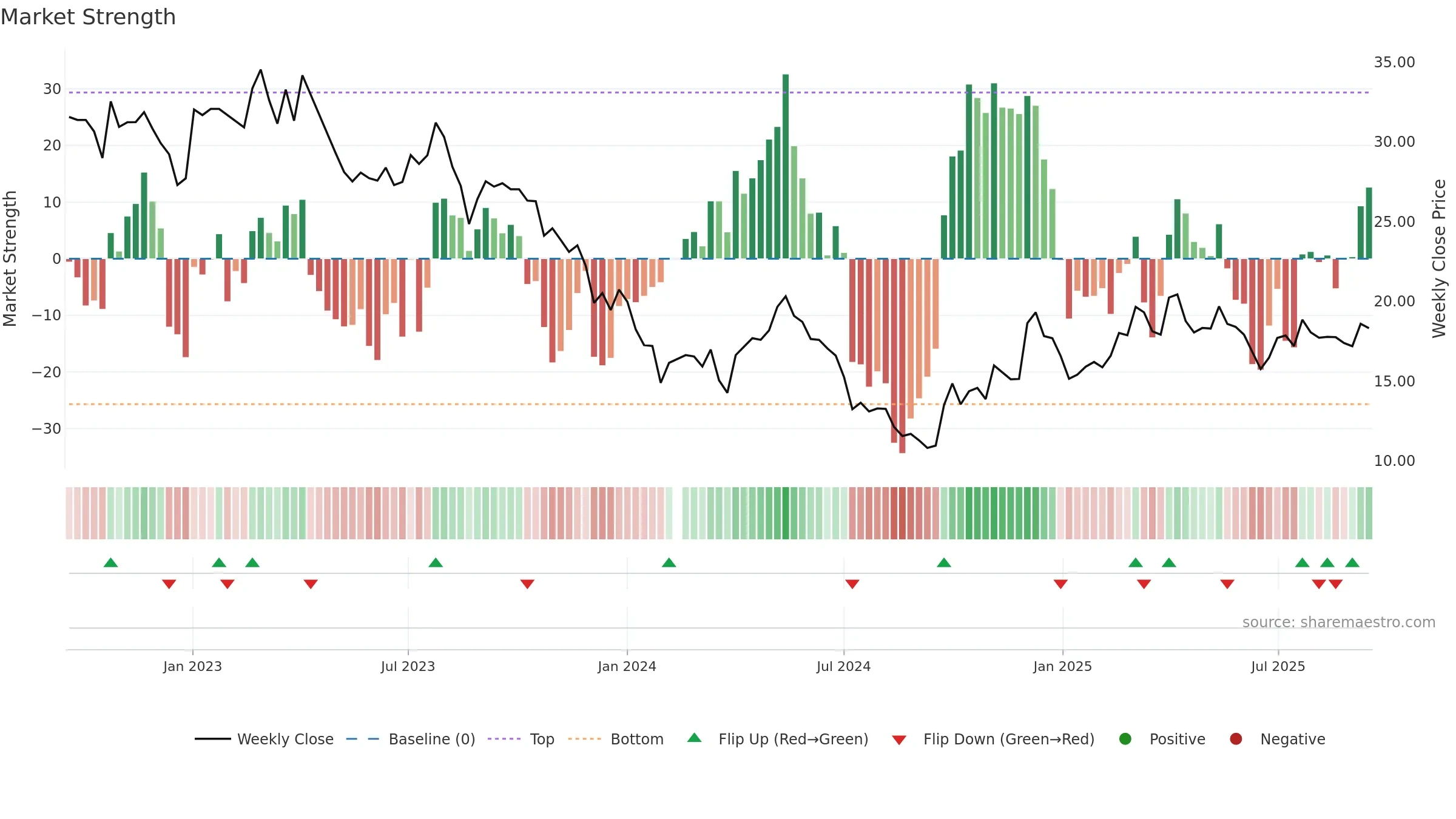
Task: Toggle Flip Down (Green→Red) legend entry
Action: [x=993, y=739]
